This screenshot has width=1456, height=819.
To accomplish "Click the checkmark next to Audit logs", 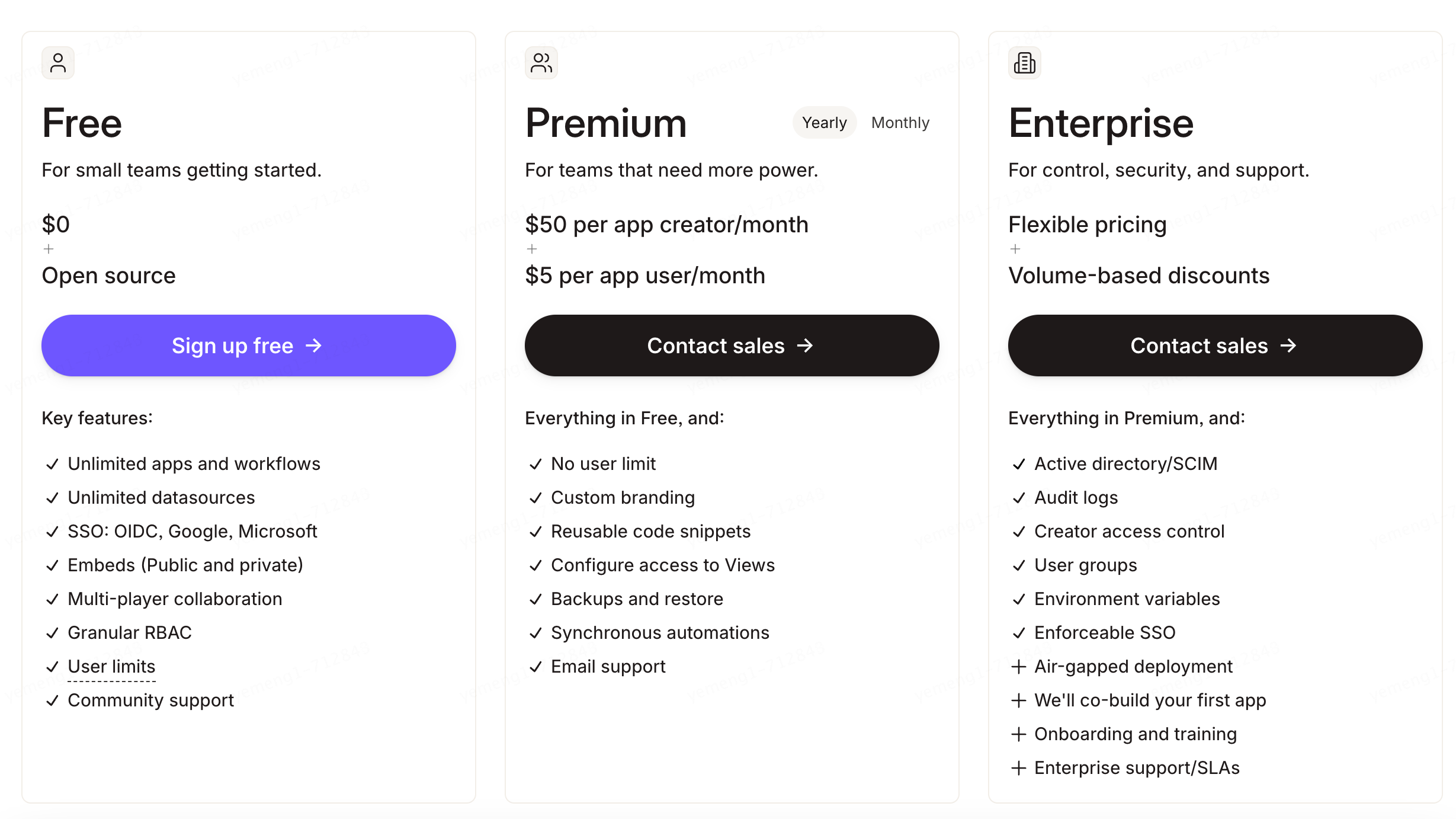I will click(x=1018, y=498).
